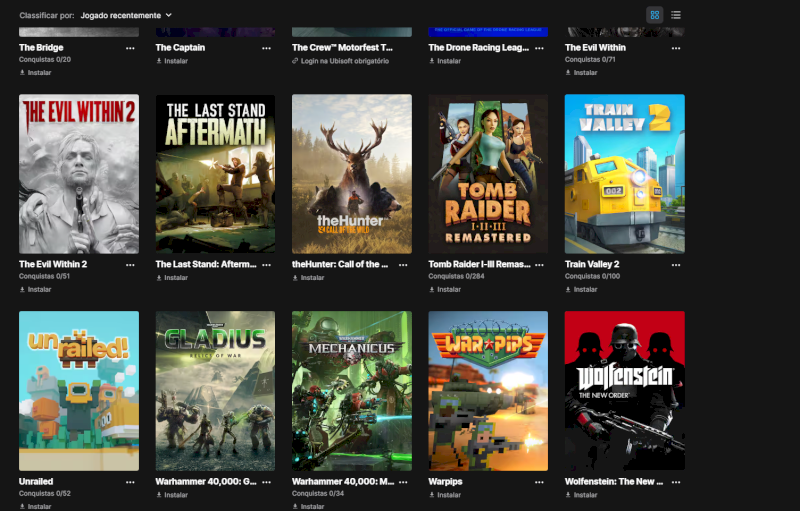Install The Drone Racing League
Screen dimensions: 800x511
445,61
